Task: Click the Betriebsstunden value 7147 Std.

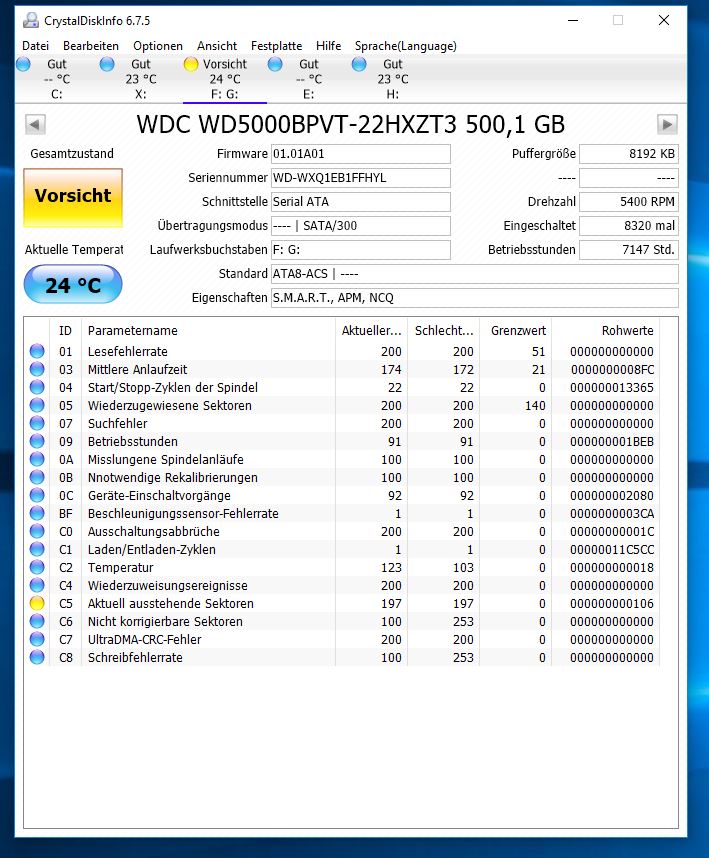Action: 629,250
